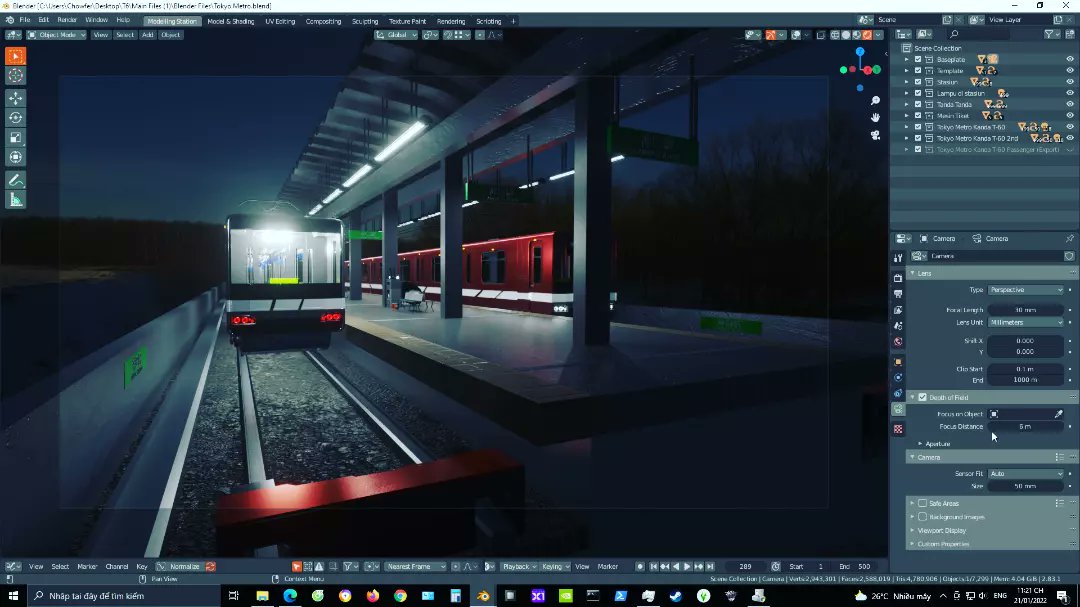Open the Scene properties tab
The width and height of the screenshot is (1080, 607).
click(x=898, y=326)
